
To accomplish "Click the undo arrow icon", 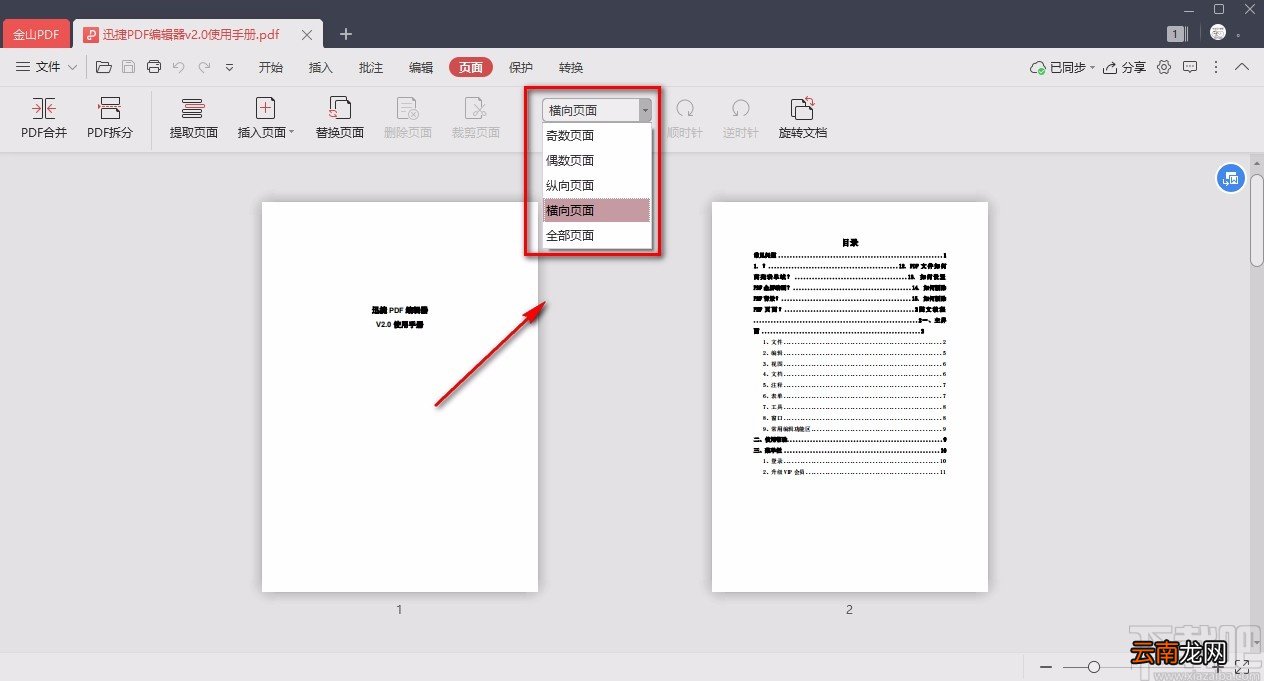I will (x=179, y=67).
